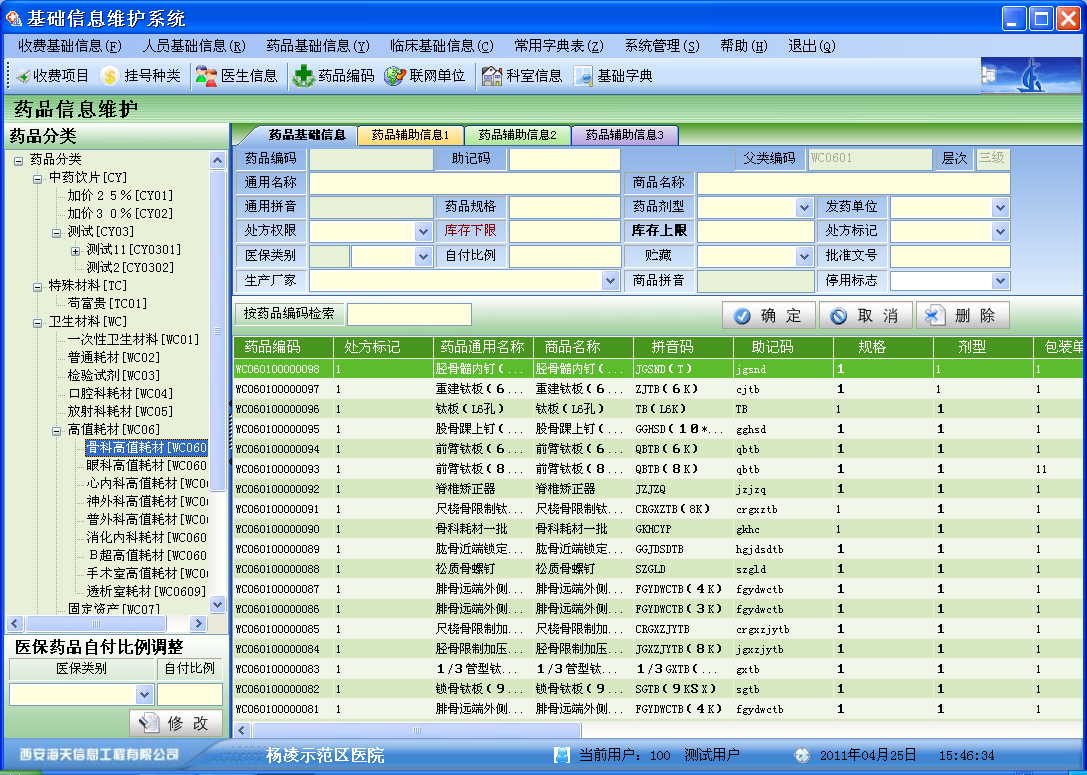The image size is (1087, 775).
Task: Click the 确定 button
Action: [769, 315]
